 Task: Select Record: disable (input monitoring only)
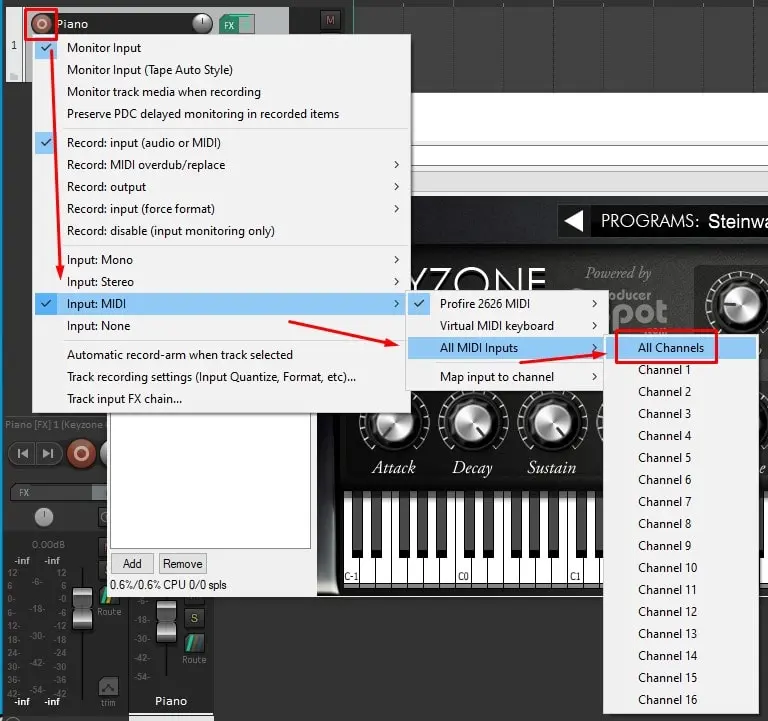[x=221, y=231]
